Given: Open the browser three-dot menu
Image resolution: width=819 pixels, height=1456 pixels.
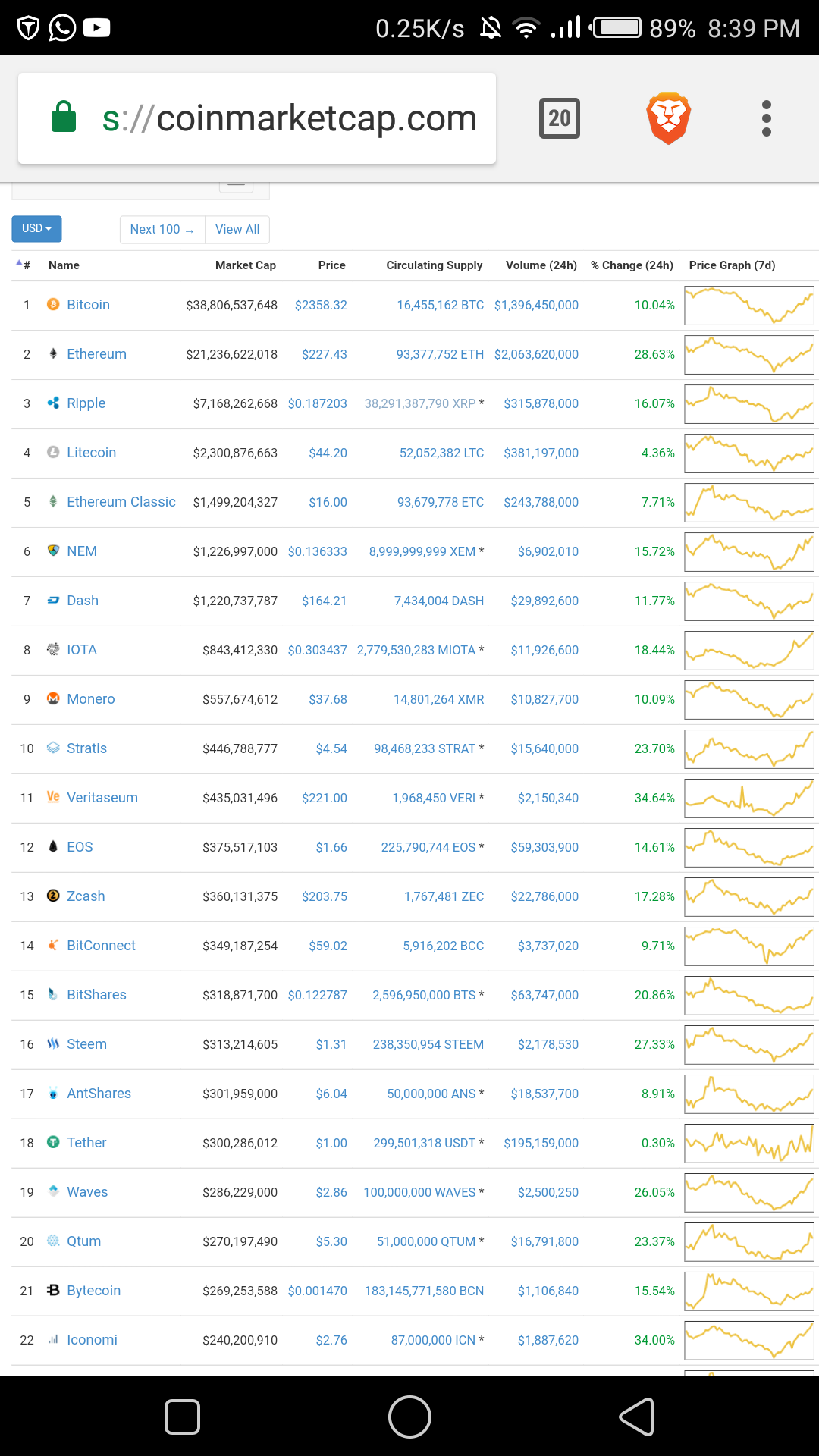Looking at the screenshot, I should click(766, 118).
